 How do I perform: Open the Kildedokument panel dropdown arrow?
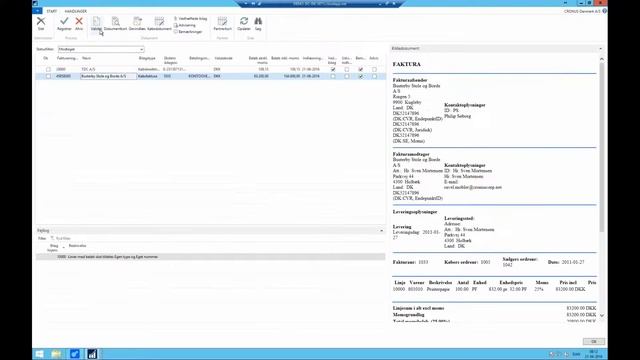(600, 49)
